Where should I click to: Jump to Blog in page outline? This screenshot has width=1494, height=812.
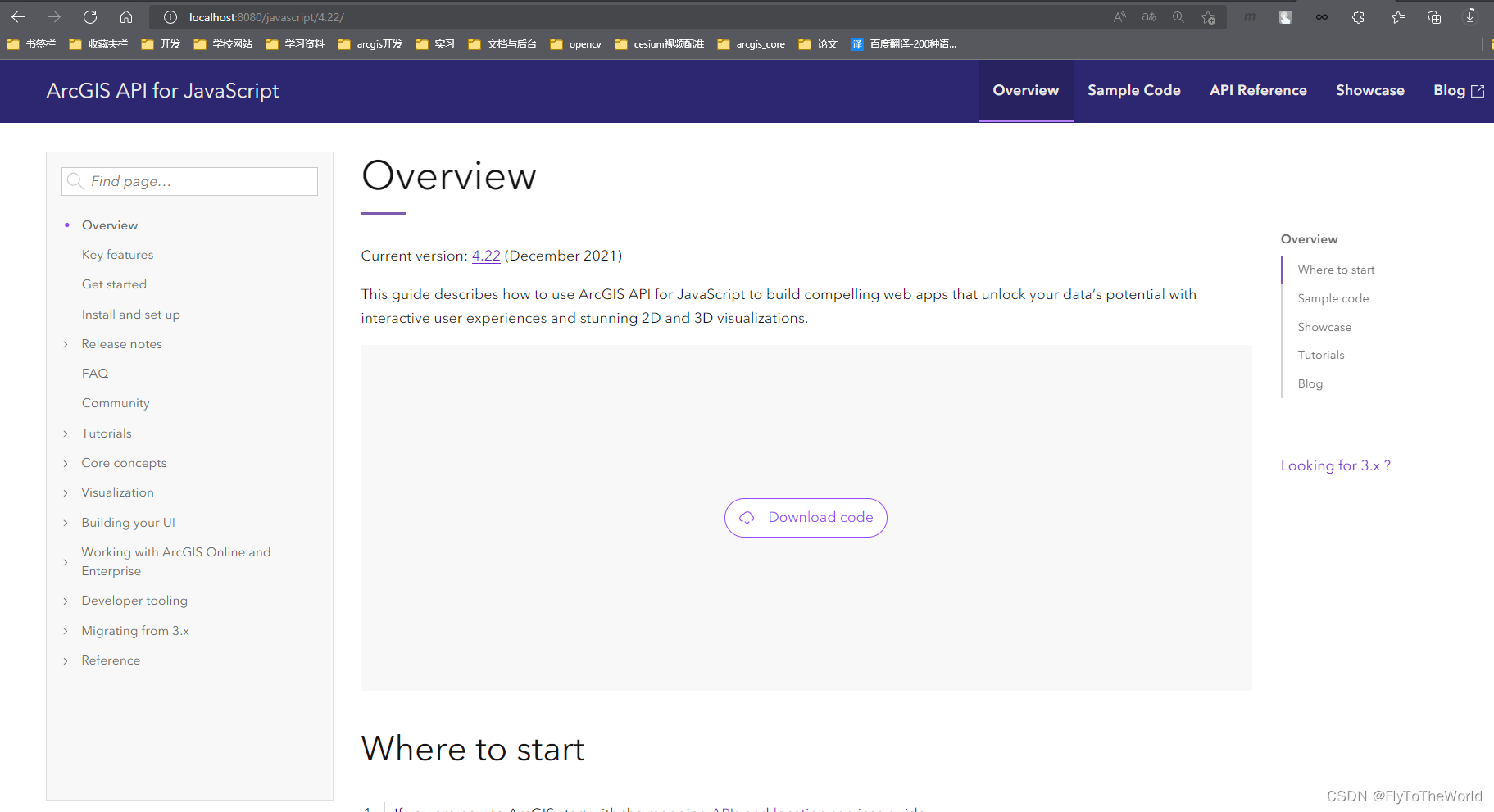tap(1310, 383)
